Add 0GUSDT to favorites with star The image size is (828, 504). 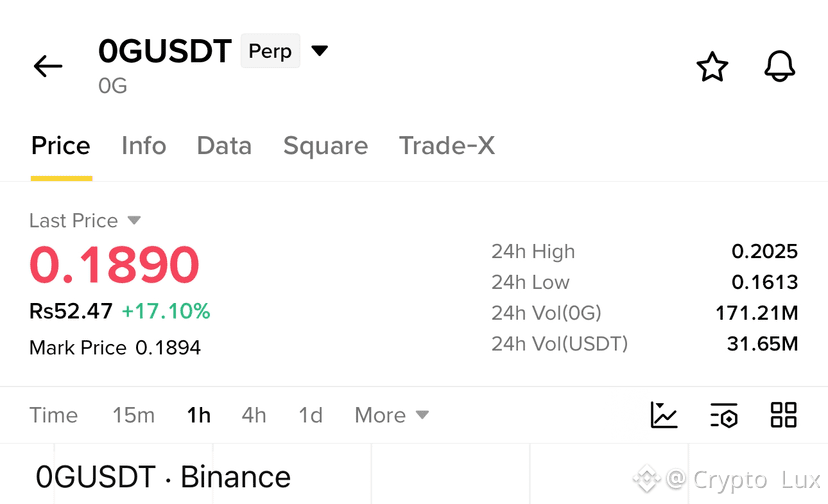click(712, 67)
